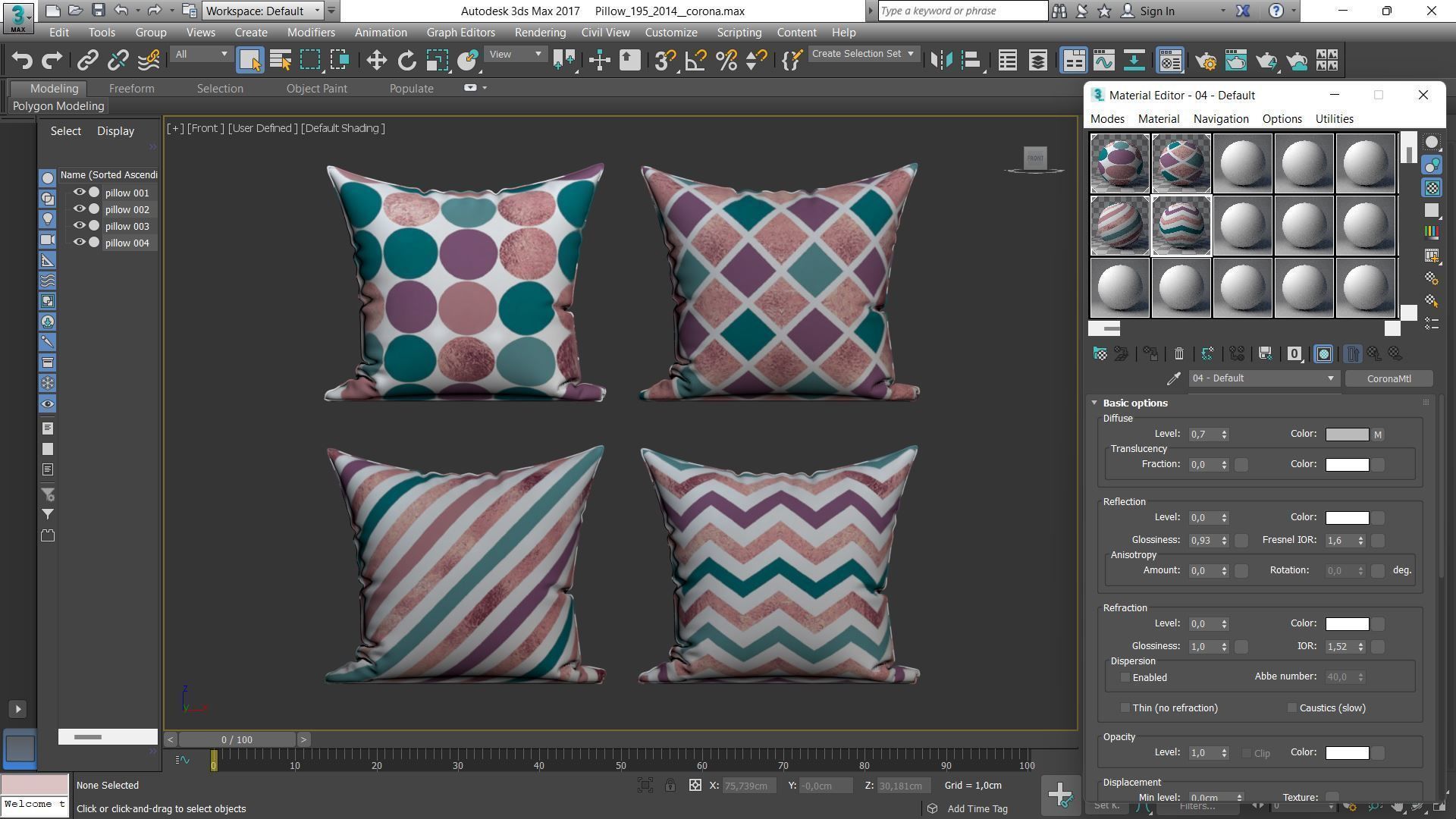Choose the Rectangular Selection Region tool
Viewport: 1456px width, 819px height.
tap(310, 61)
